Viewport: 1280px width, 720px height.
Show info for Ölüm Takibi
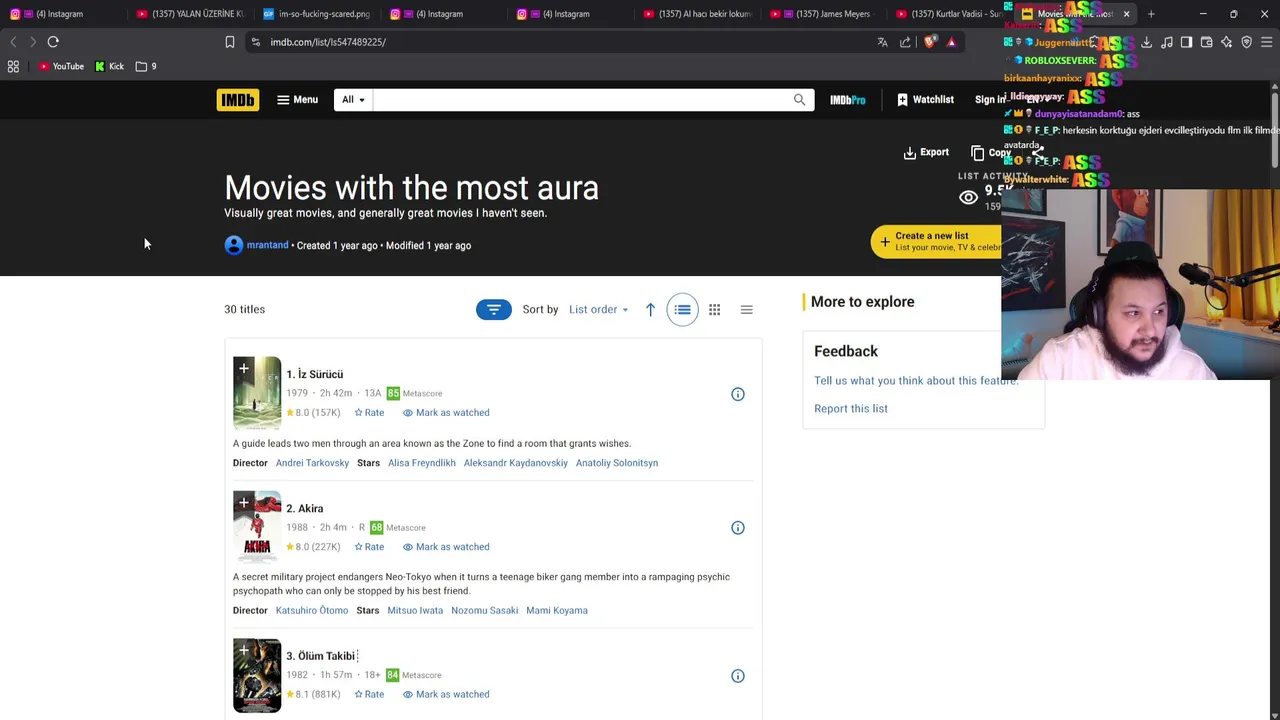[x=738, y=676]
